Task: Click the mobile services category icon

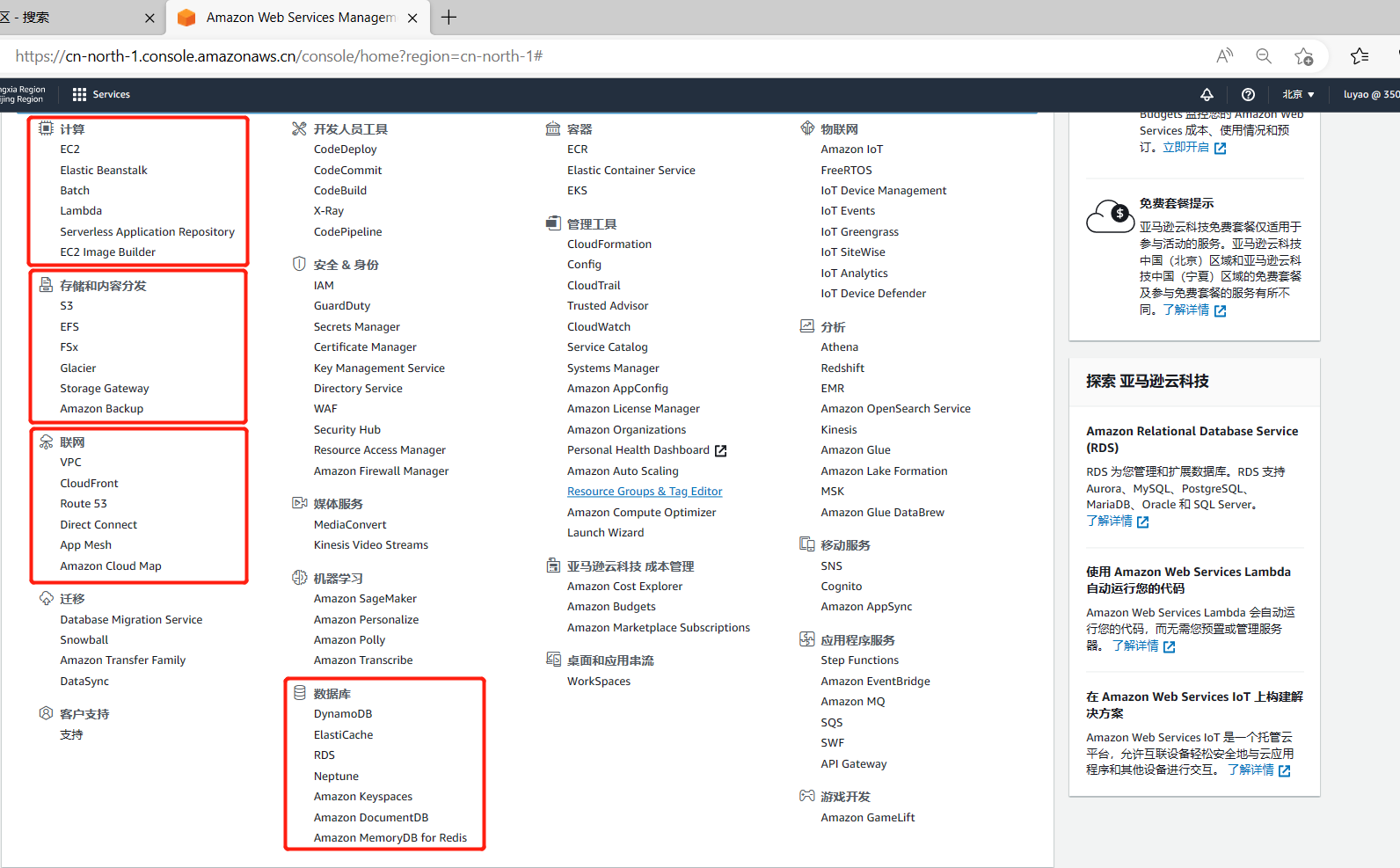Action: [807, 544]
